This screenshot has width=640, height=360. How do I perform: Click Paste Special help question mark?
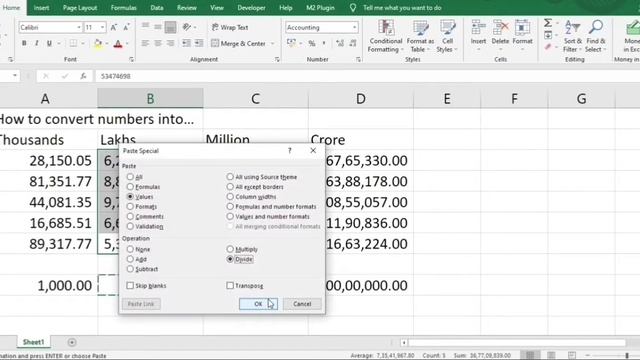290,151
